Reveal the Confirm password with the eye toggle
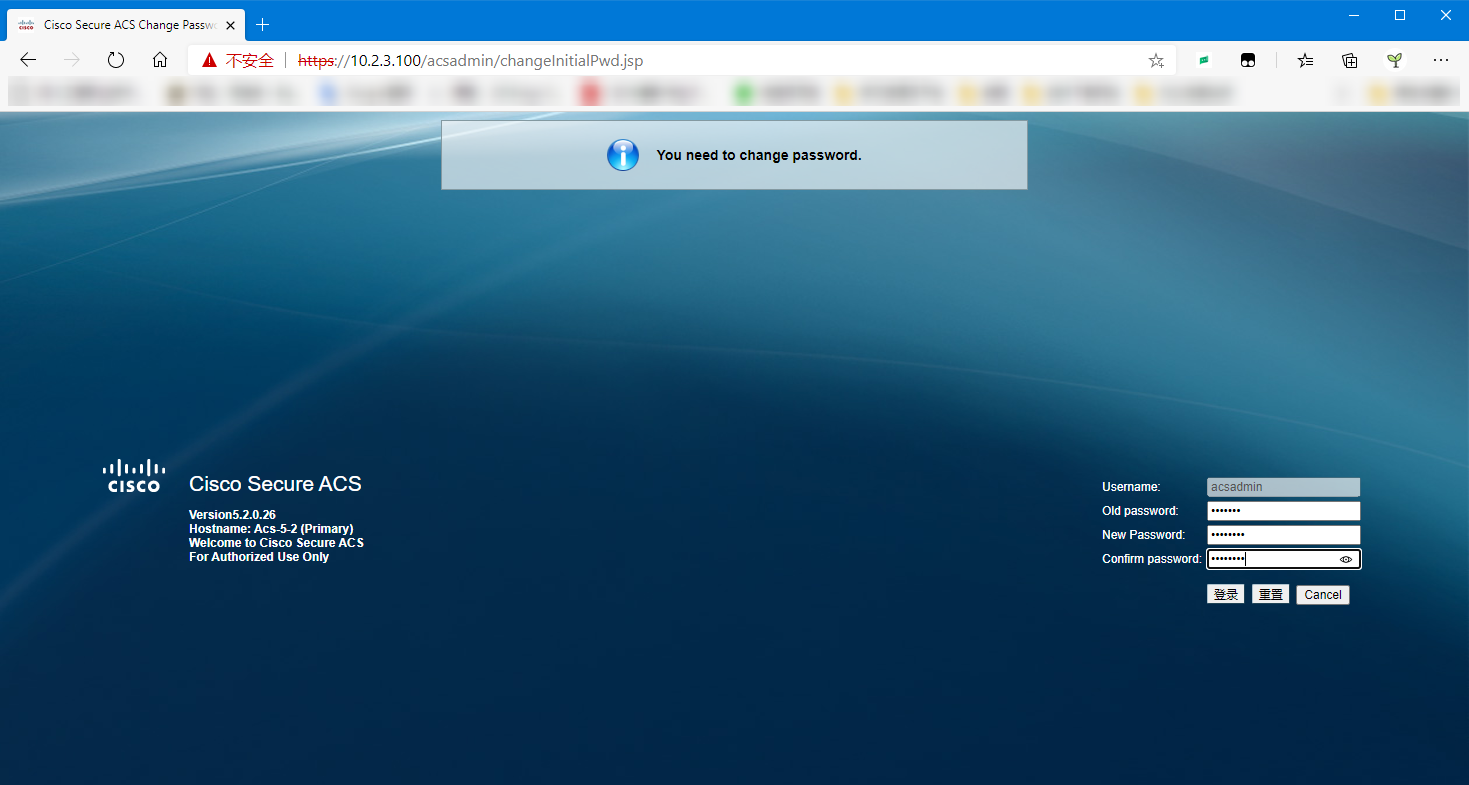 pos(1345,559)
